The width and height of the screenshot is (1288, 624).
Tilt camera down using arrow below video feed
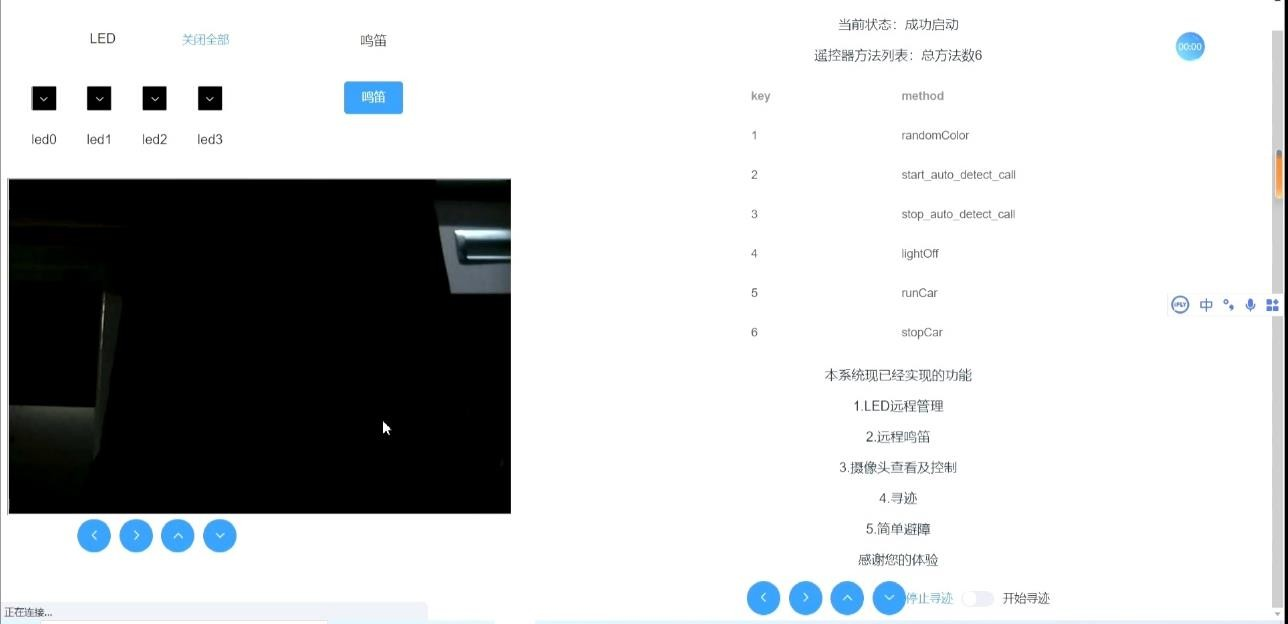pyautogui.click(x=220, y=536)
